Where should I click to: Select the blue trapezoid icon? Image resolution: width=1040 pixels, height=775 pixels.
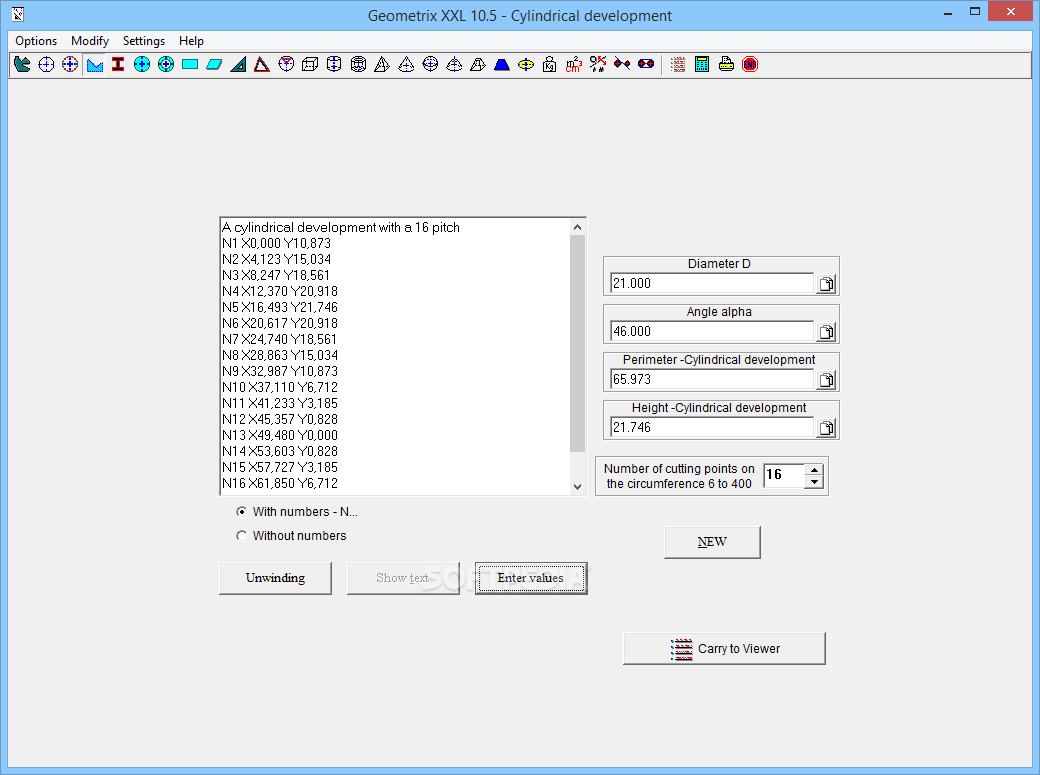coord(502,64)
